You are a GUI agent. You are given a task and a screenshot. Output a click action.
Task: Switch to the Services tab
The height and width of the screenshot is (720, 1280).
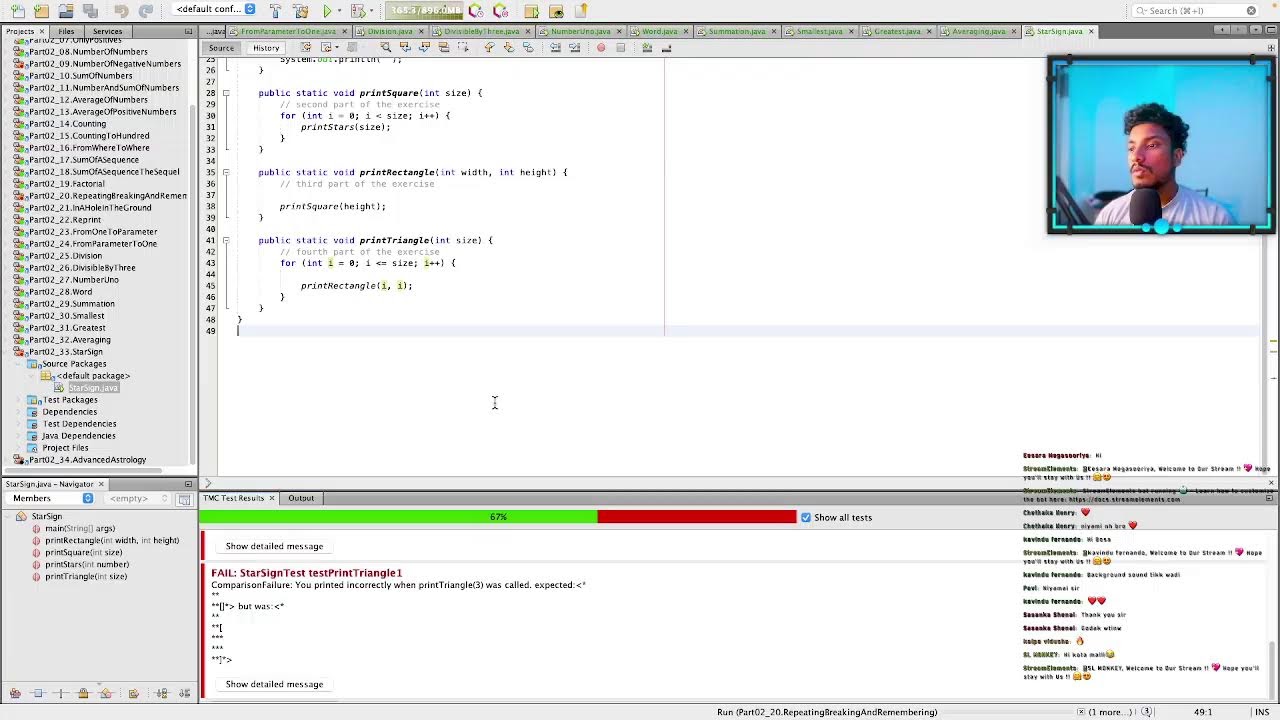[x=107, y=31]
